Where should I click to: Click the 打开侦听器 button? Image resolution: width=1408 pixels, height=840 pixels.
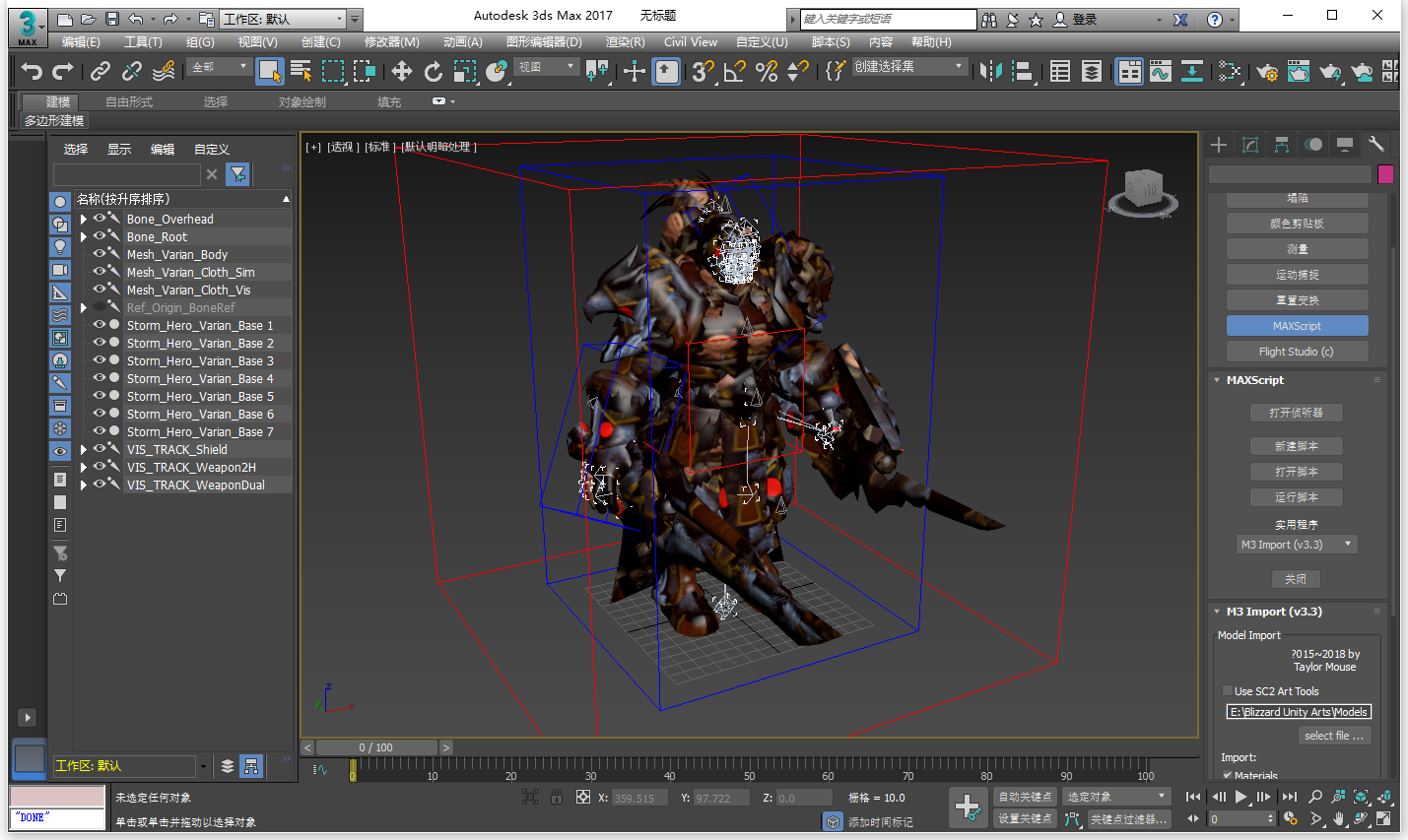click(x=1296, y=413)
